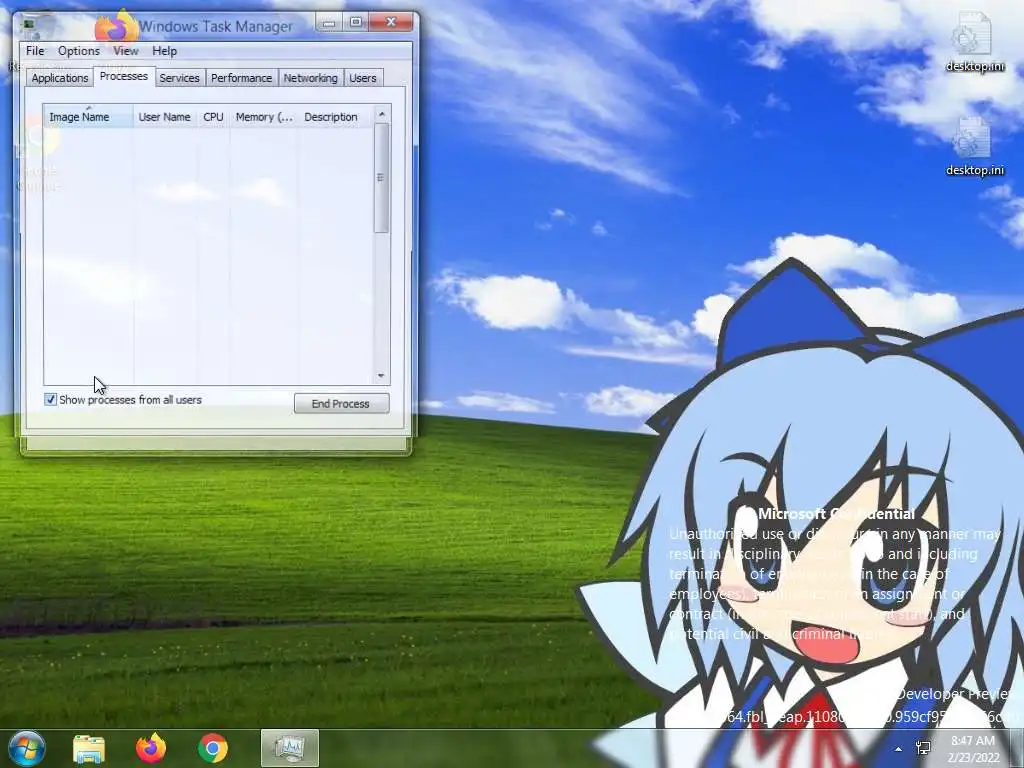
Task: Open Windows Explorer from taskbar
Action: point(89,748)
